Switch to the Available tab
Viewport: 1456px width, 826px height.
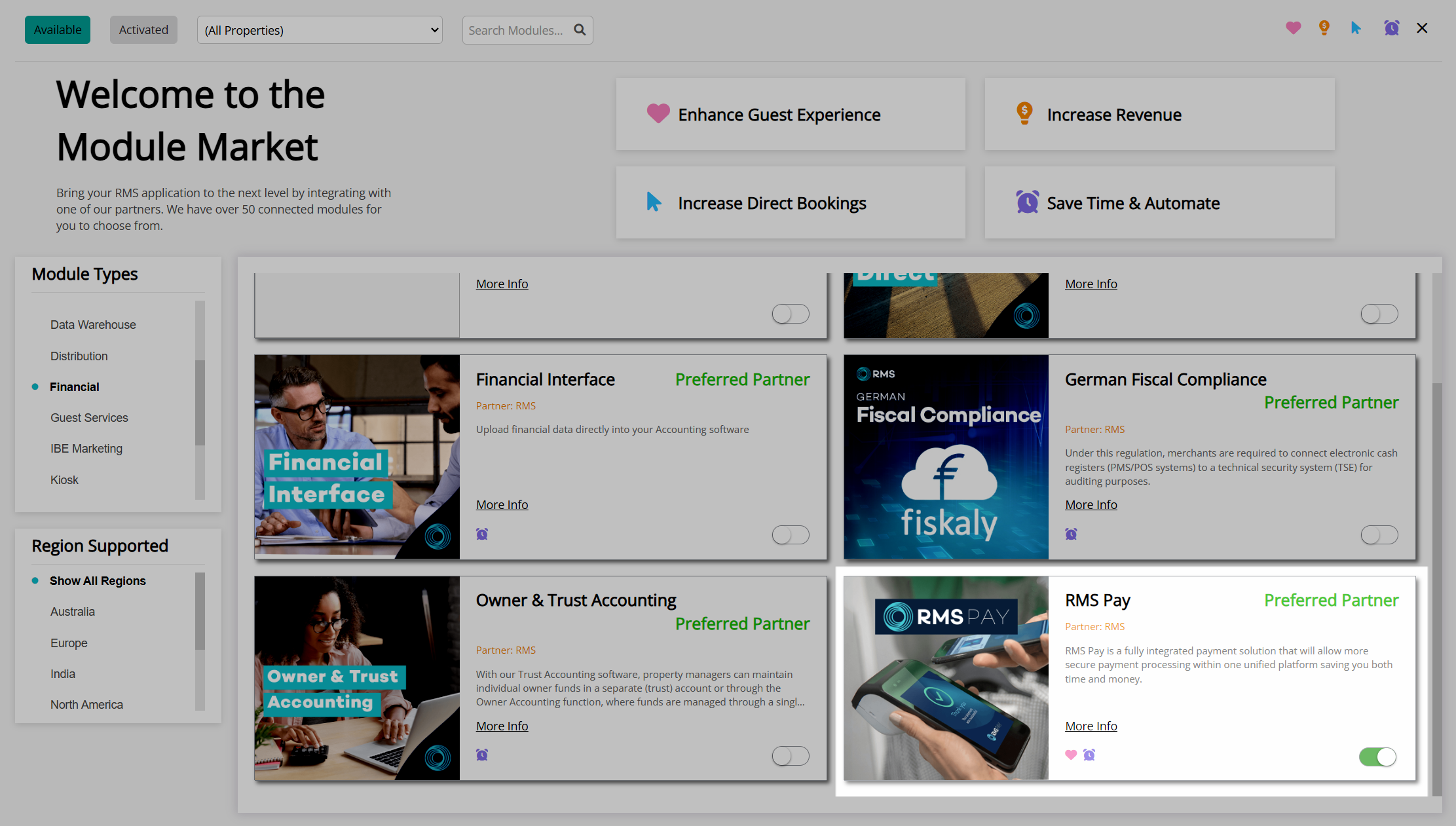click(x=58, y=30)
